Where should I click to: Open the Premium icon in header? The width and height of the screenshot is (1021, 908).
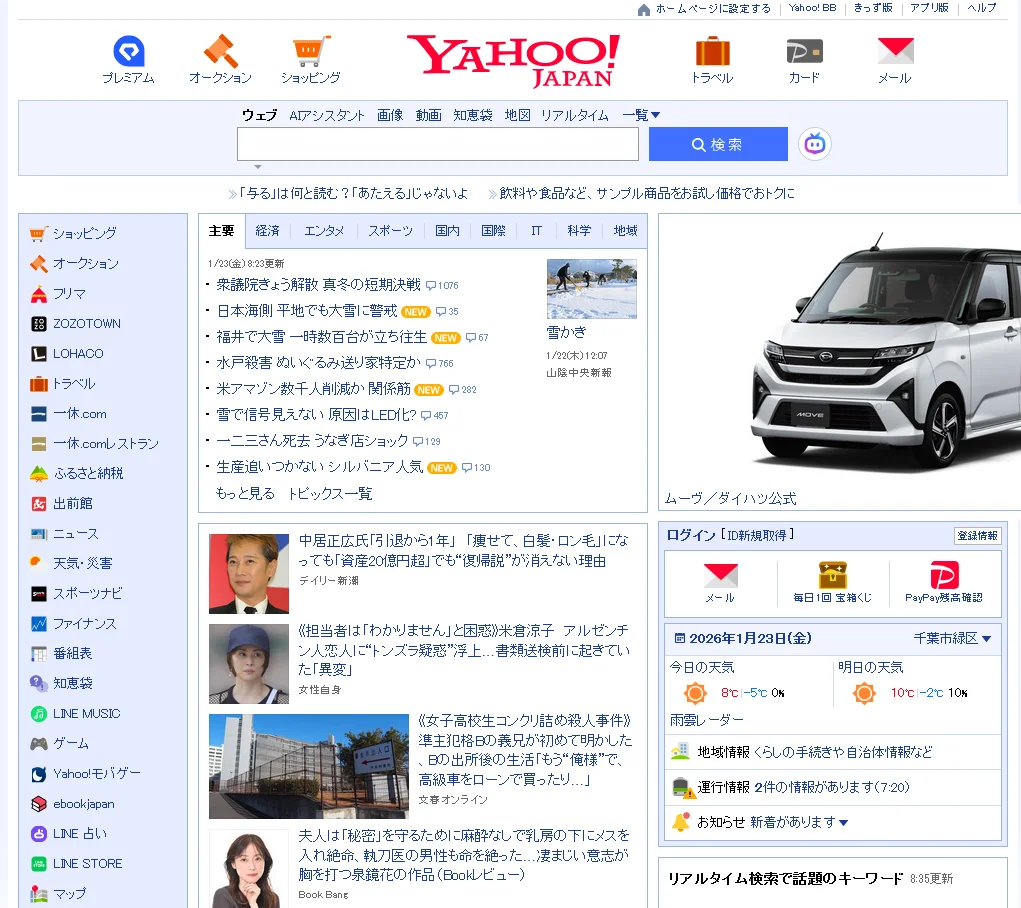[x=128, y=52]
